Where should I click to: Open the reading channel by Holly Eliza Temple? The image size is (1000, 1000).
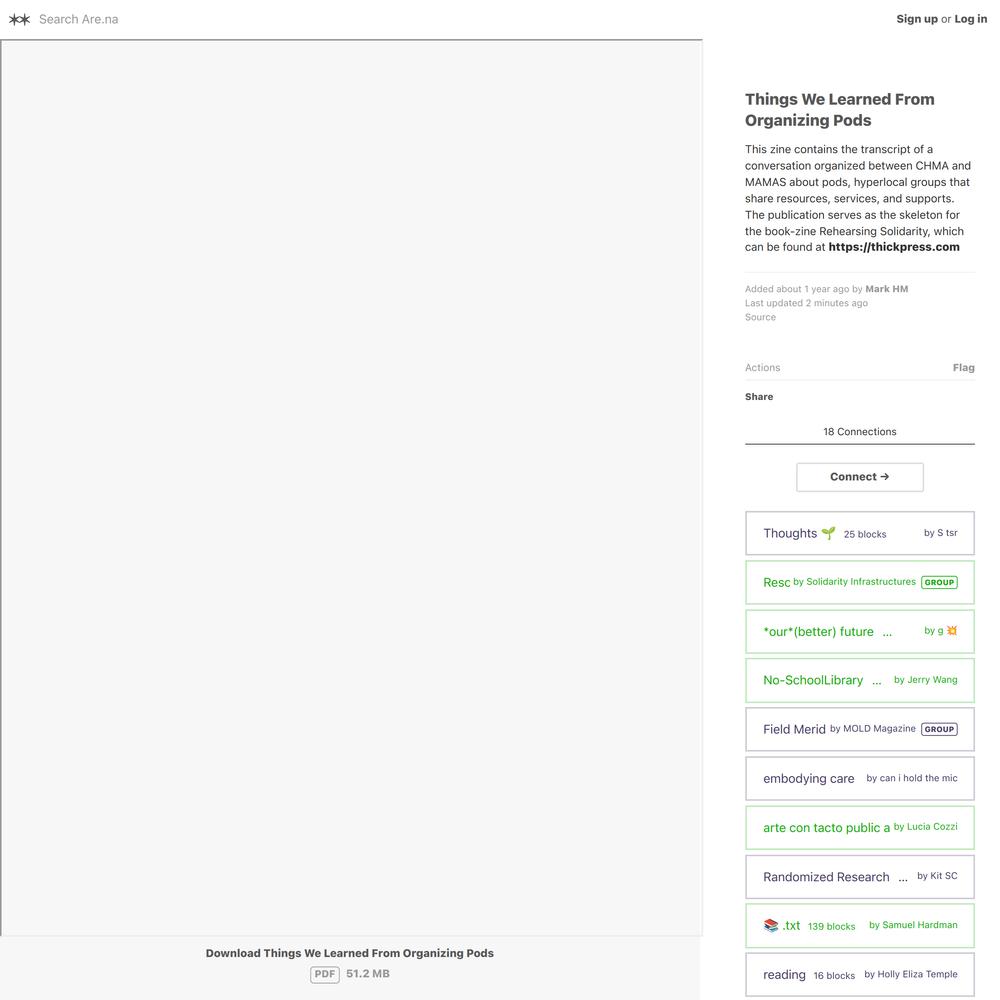pos(860,974)
